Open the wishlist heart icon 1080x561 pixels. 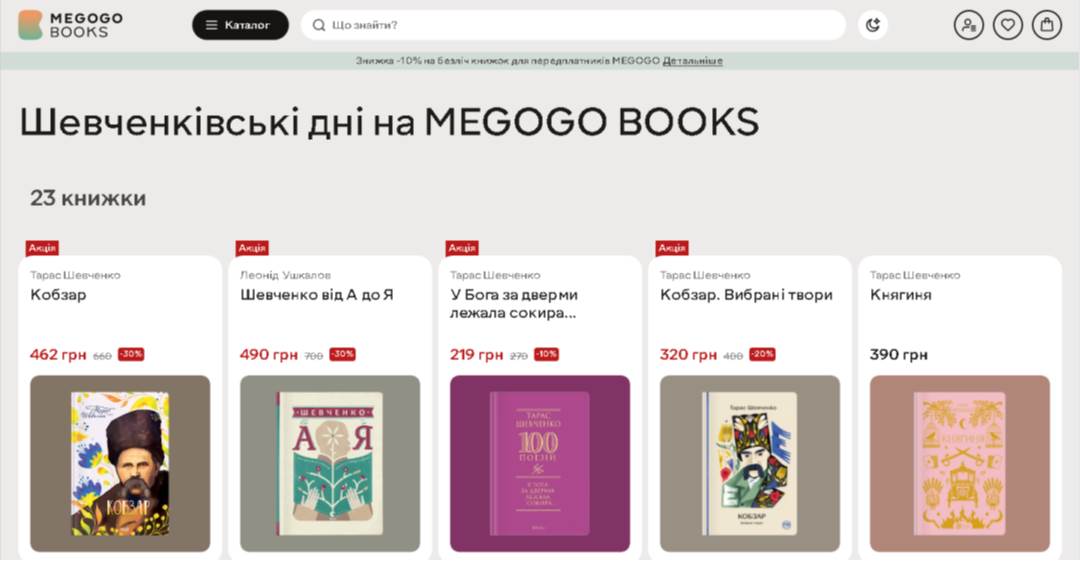(1007, 25)
